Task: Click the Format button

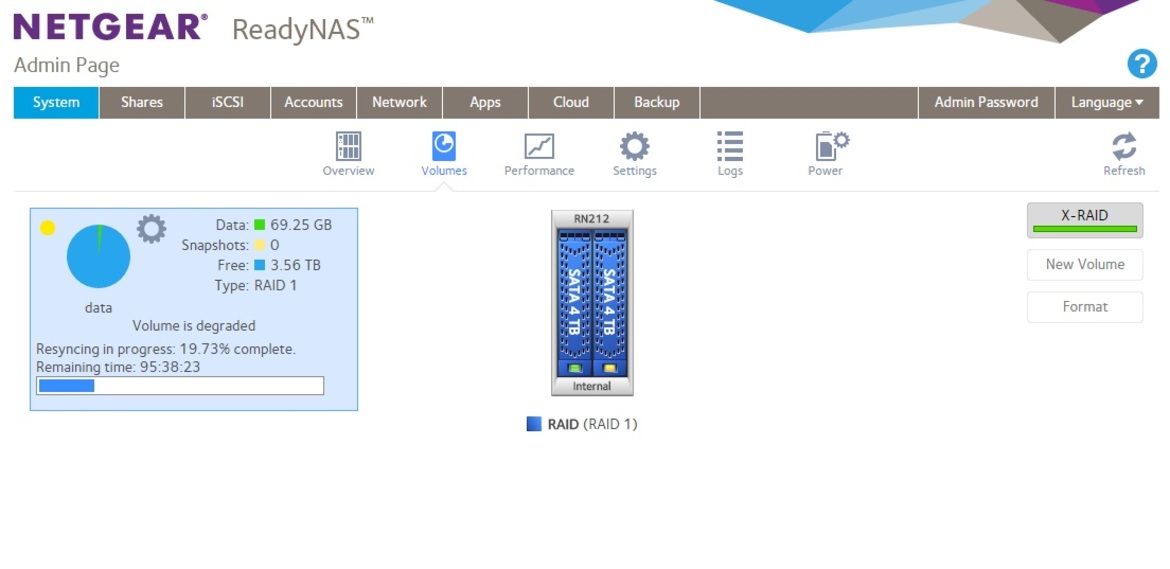Action: point(1085,306)
